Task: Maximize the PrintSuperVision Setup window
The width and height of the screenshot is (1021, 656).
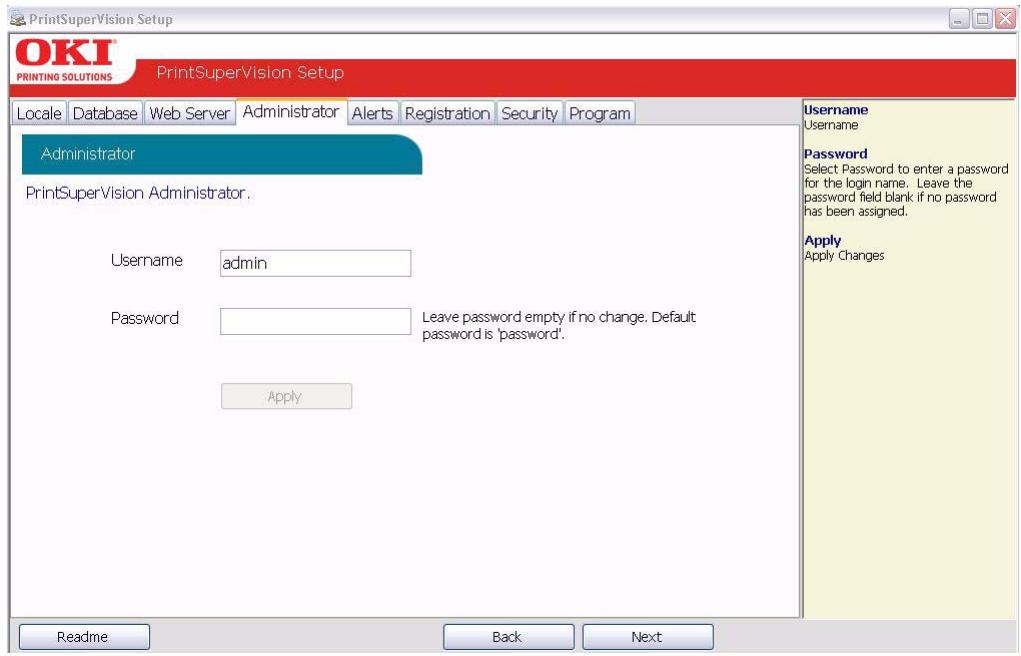Action: [982, 19]
